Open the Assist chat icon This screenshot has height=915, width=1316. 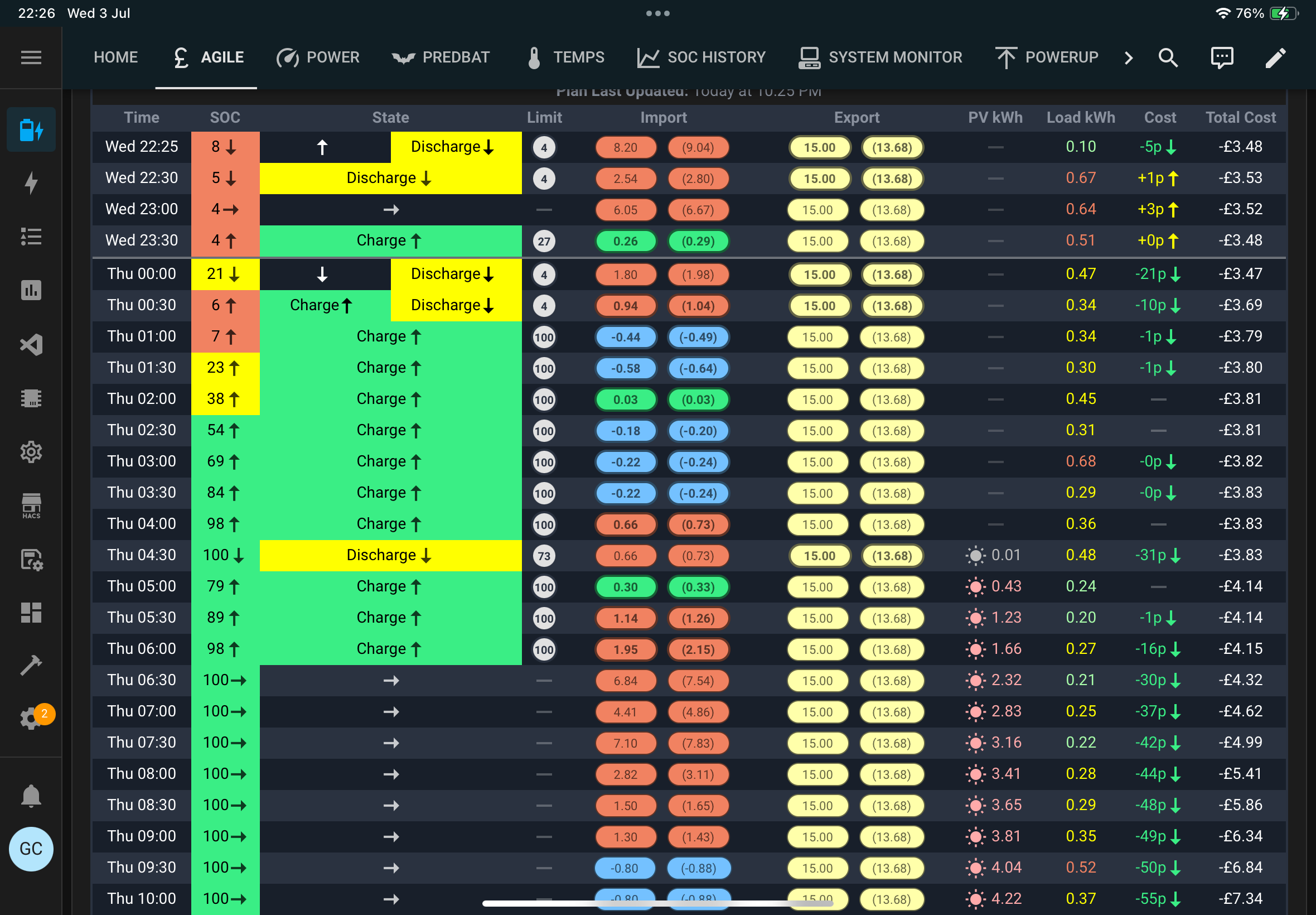[x=1222, y=57]
